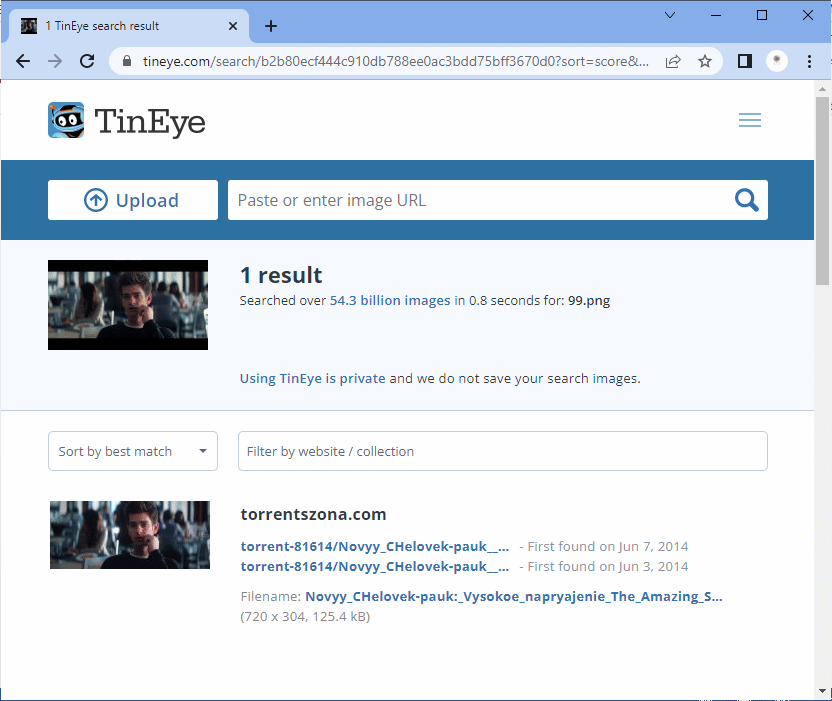This screenshot has height=701, width=832.
Task: Click the share page icon
Action: (673, 61)
